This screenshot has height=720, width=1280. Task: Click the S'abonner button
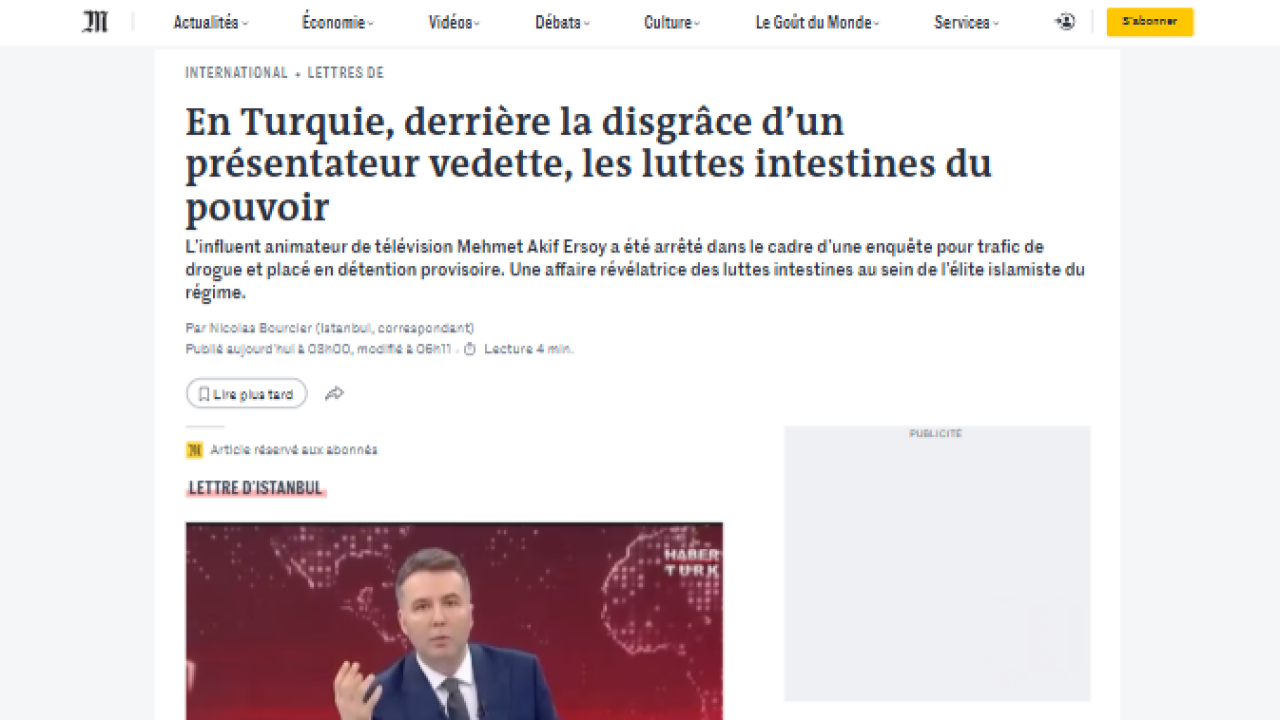1150,22
